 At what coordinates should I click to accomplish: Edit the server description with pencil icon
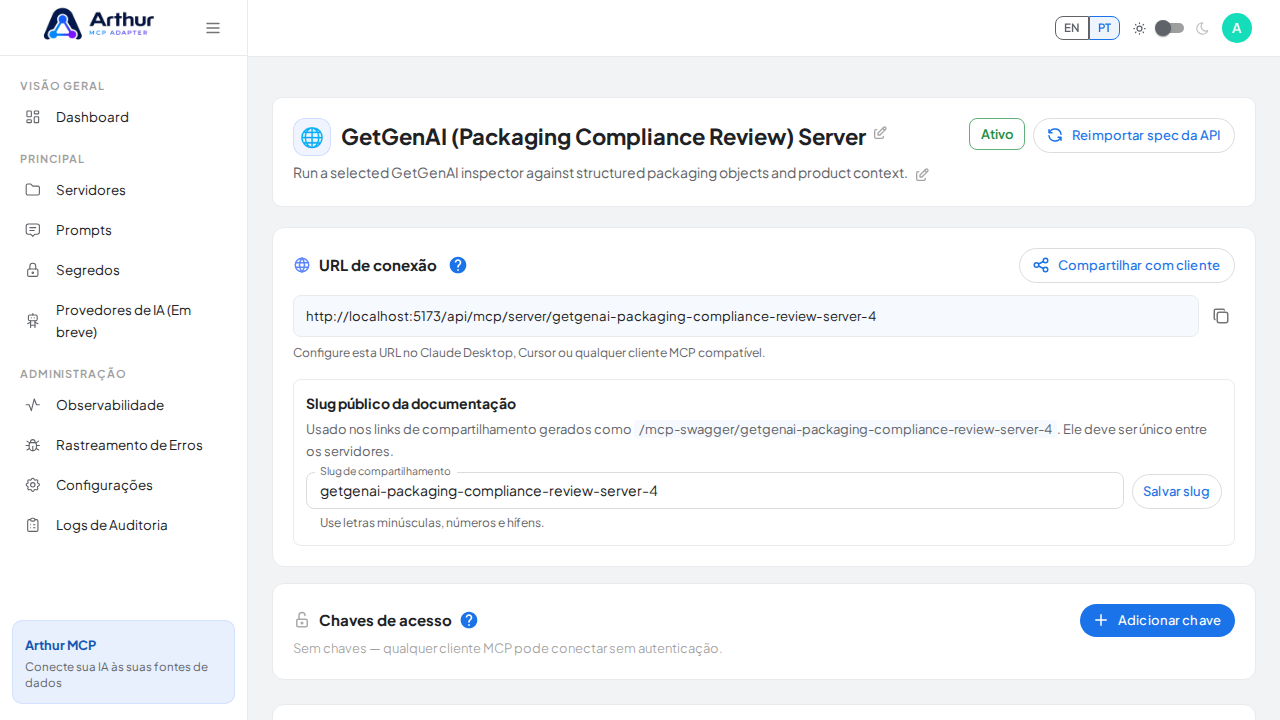click(922, 174)
